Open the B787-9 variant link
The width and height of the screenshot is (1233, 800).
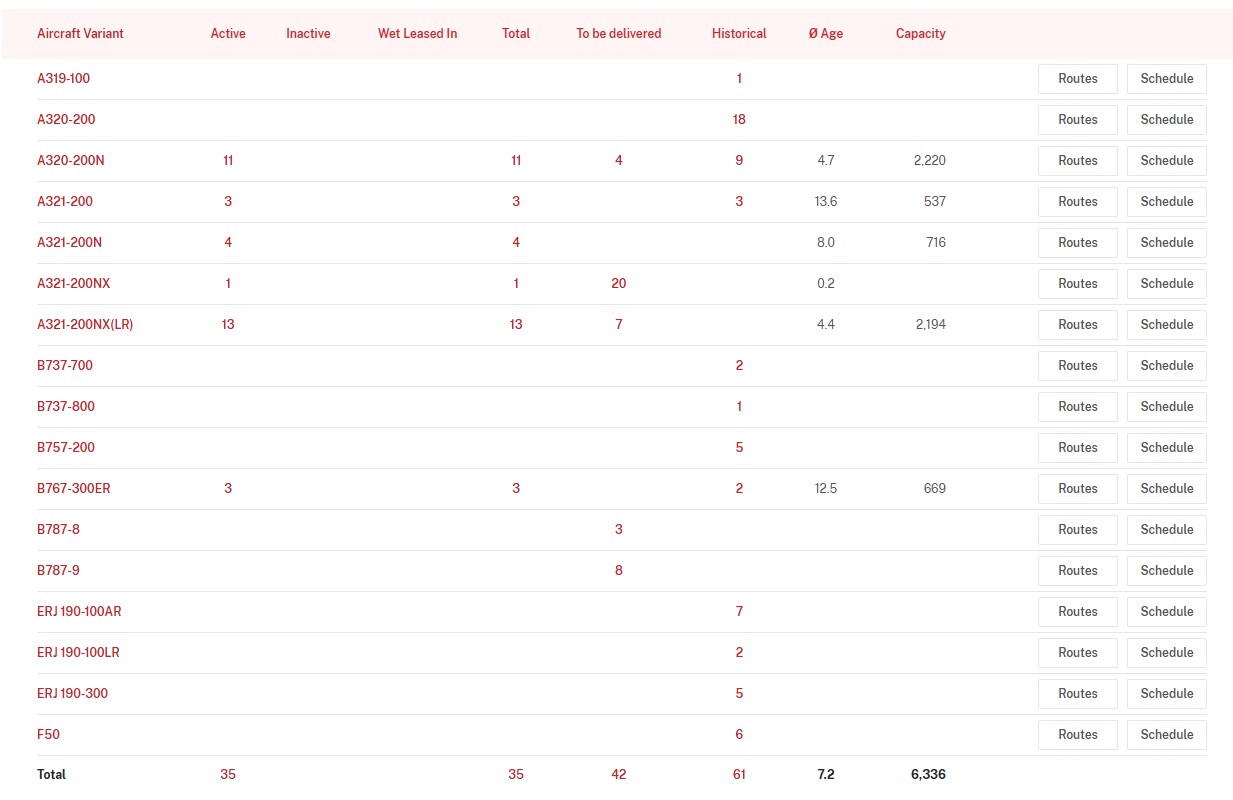coord(58,570)
